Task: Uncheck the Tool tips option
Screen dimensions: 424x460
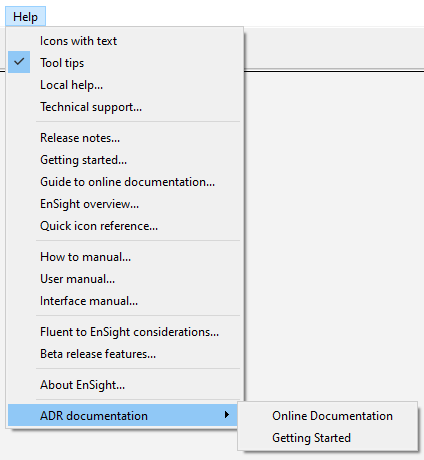Action: pos(124,63)
